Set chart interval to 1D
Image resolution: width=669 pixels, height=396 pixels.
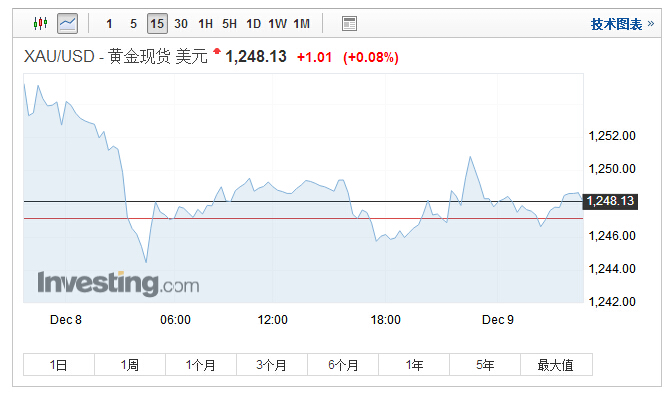click(253, 23)
